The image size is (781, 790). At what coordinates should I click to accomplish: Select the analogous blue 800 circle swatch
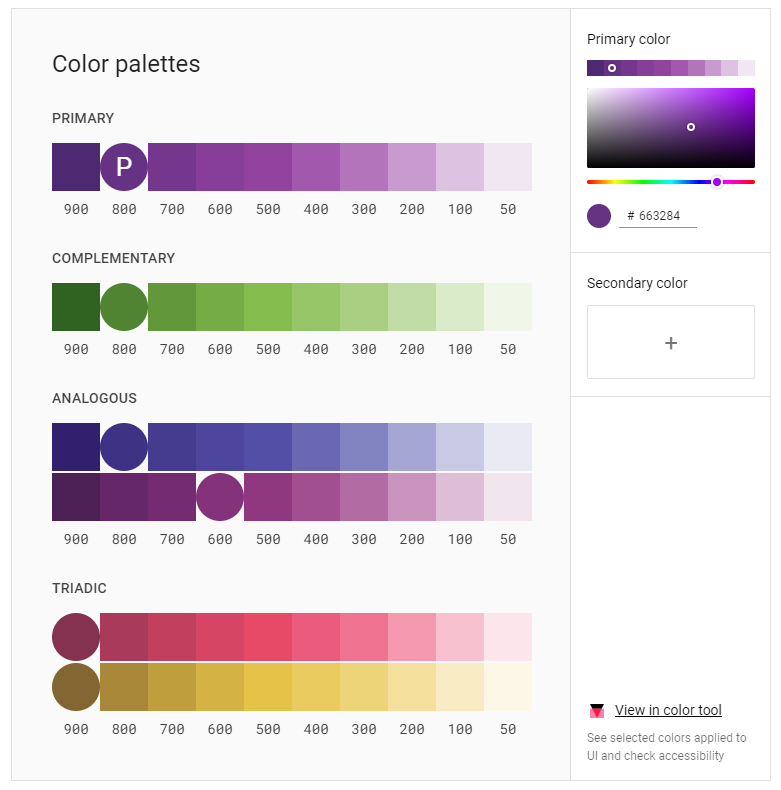click(124, 447)
